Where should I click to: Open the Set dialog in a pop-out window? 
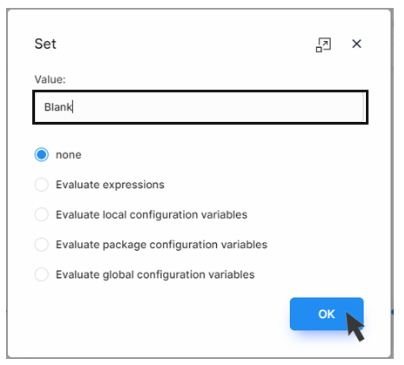point(323,45)
